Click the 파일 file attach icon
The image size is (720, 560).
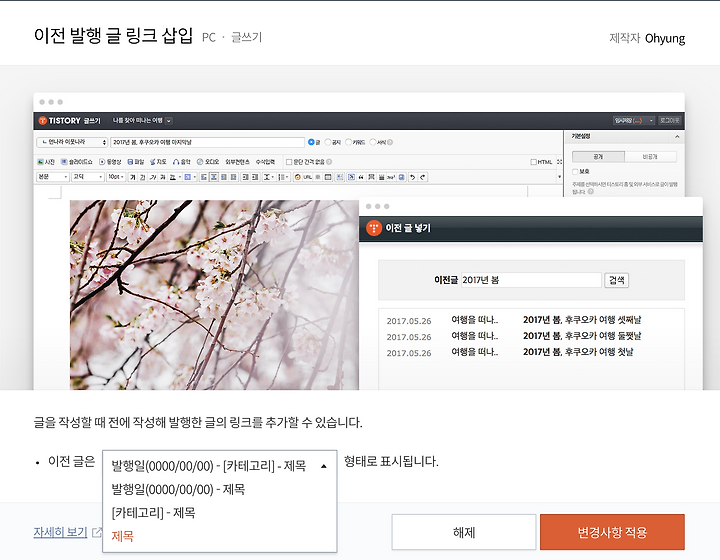(x=130, y=162)
